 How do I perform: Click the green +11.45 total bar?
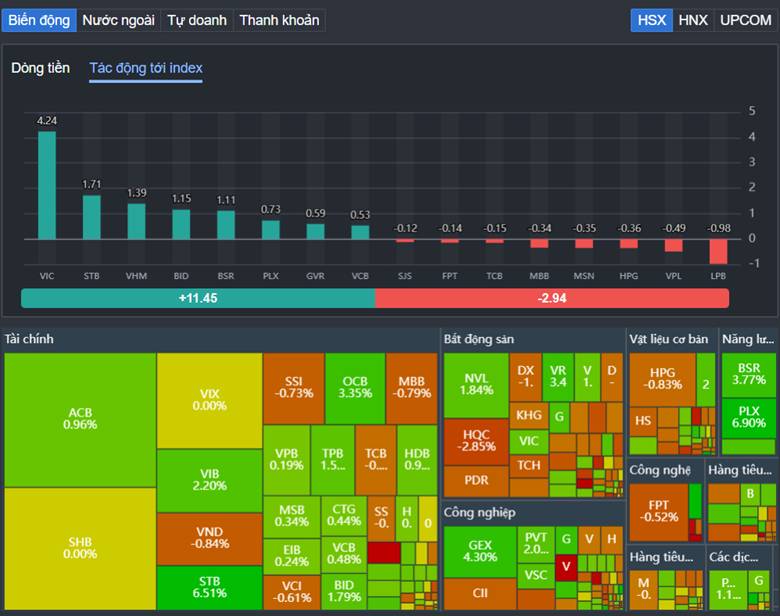198,299
